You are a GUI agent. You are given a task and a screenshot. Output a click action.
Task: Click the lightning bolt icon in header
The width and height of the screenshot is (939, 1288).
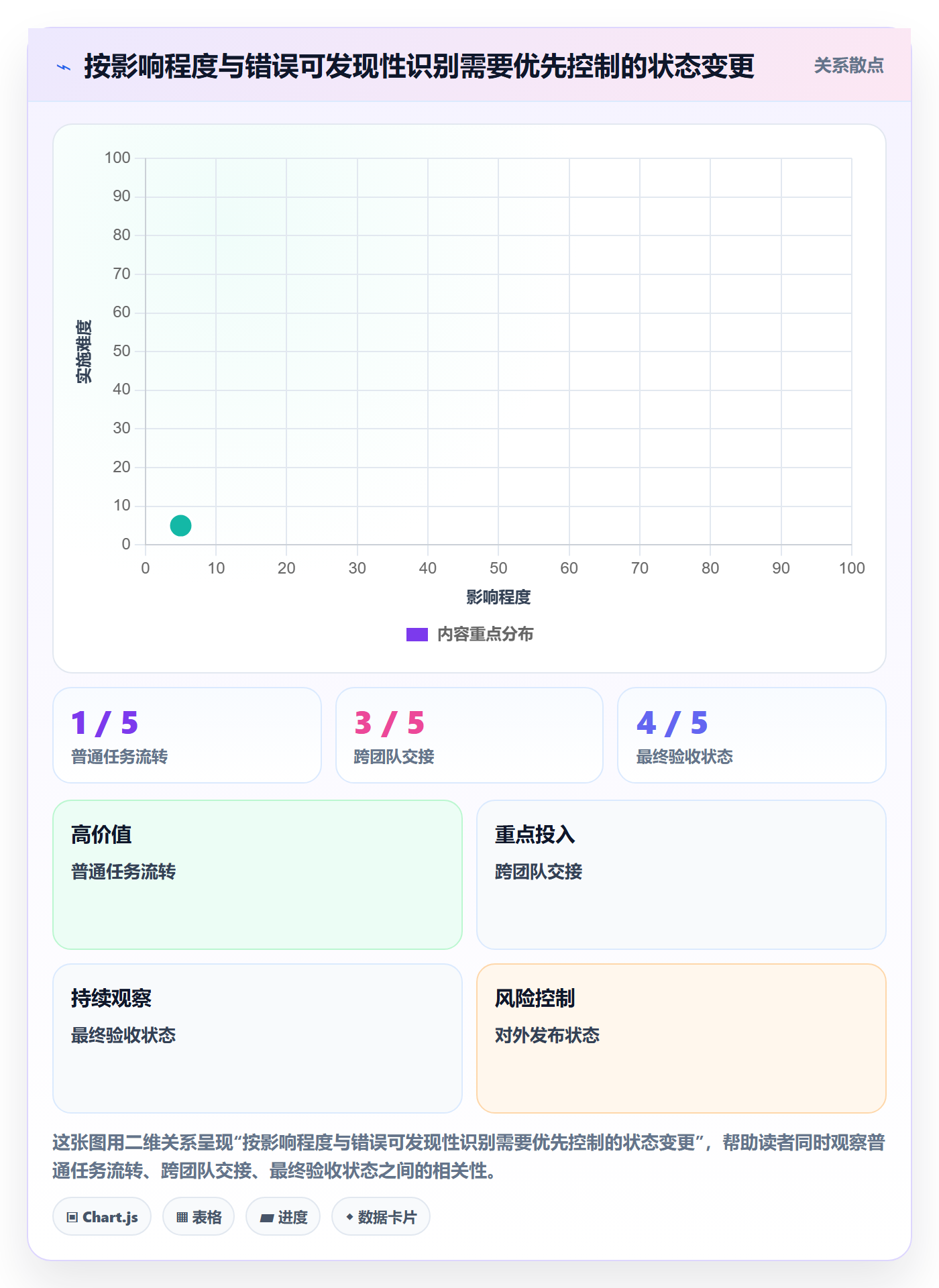tap(64, 67)
